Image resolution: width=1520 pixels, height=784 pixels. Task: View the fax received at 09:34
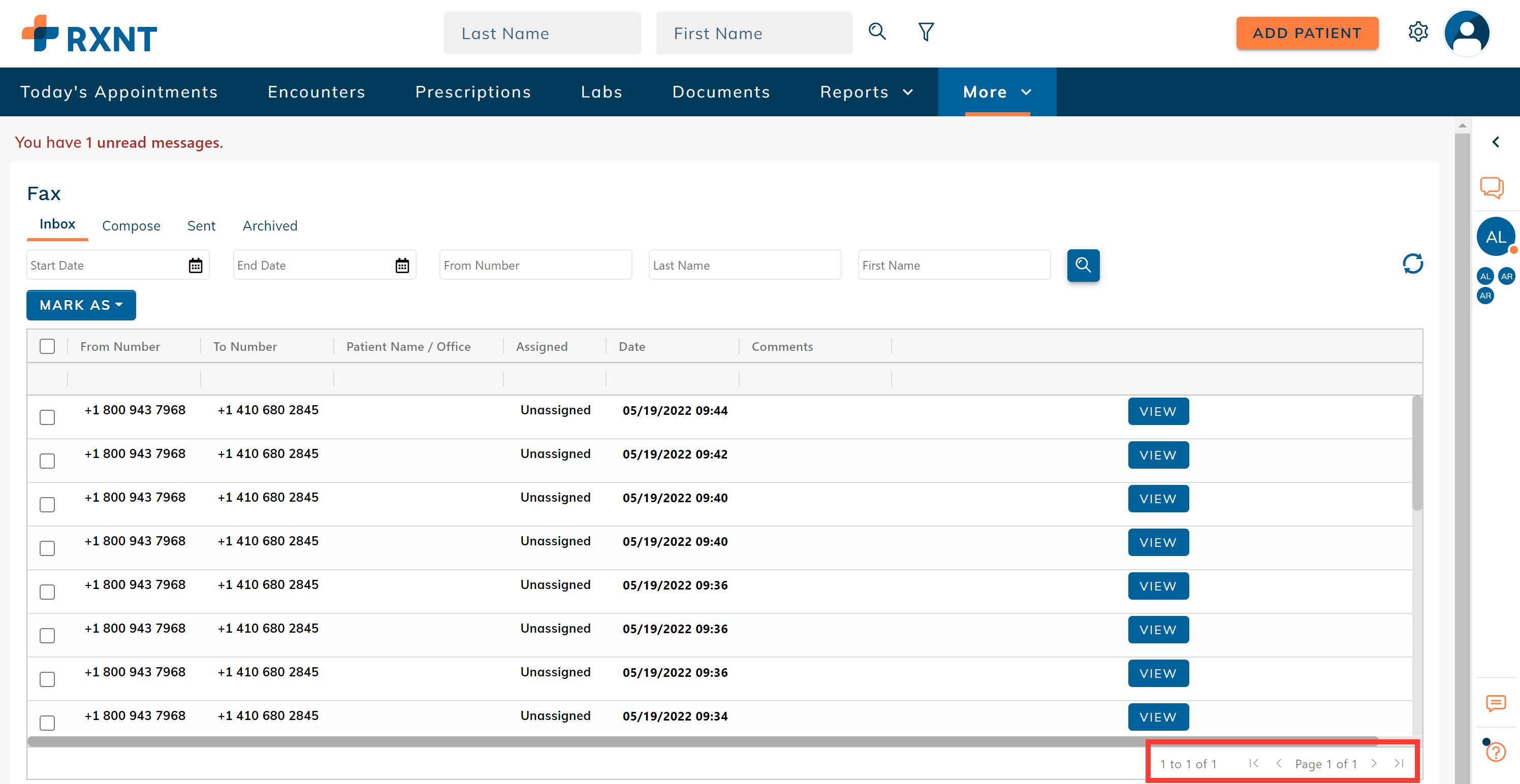pyautogui.click(x=1158, y=717)
